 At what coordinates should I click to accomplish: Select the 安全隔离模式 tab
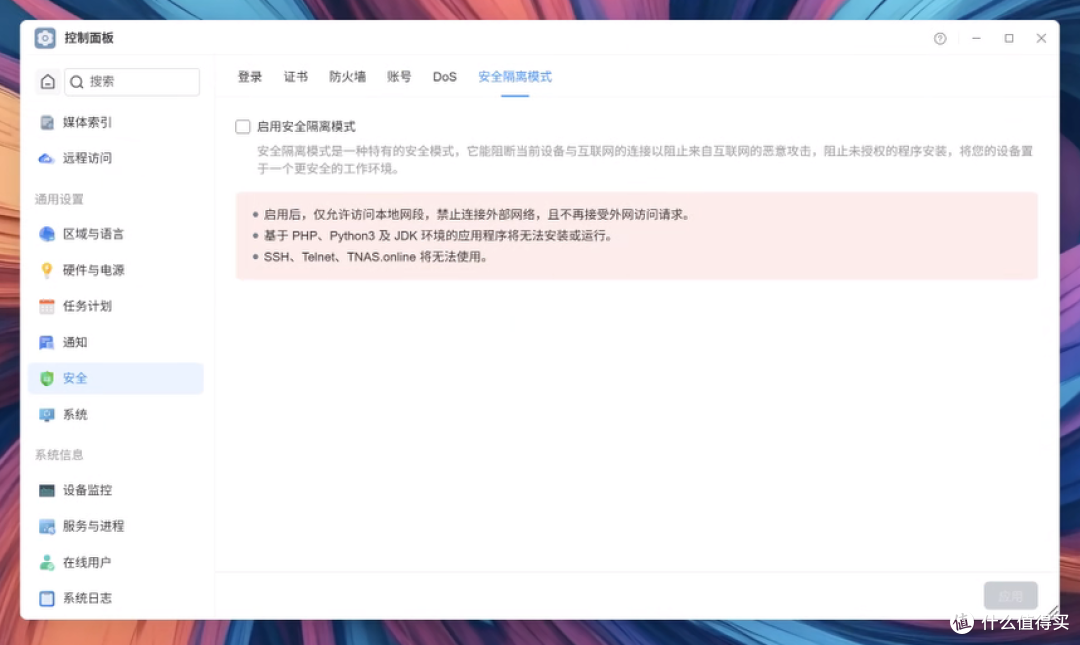[515, 77]
